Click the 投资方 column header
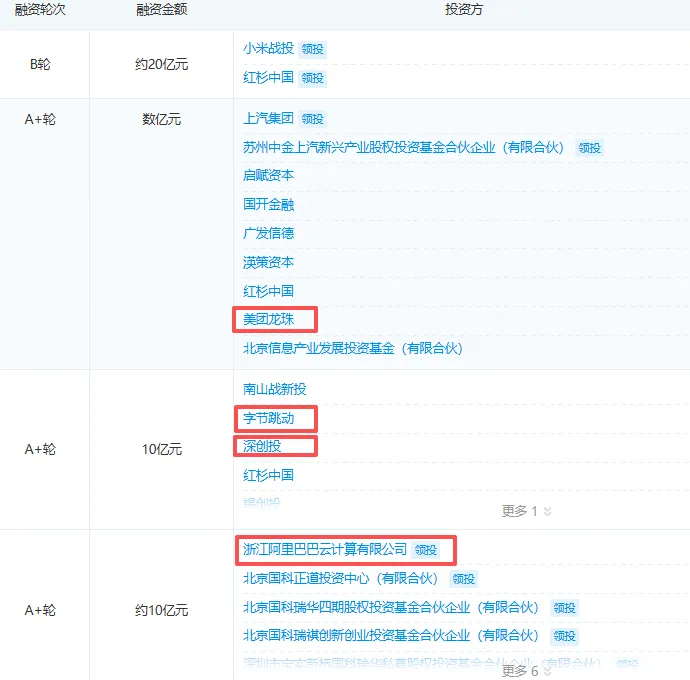This screenshot has width=690, height=680. click(x=464, y=9)
